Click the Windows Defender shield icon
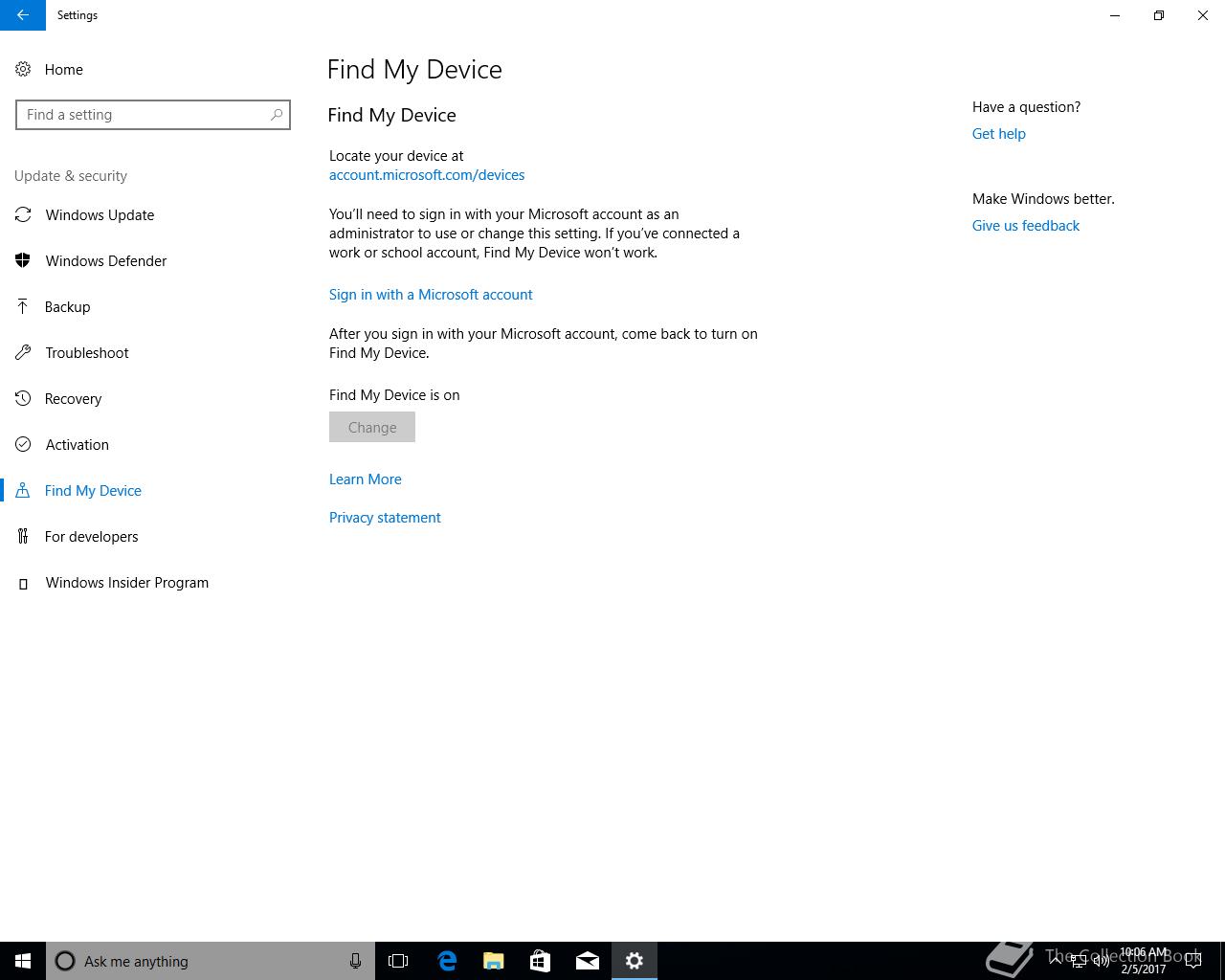The width and height of the screenshot is (1225, 980). [x=23, y=261]
